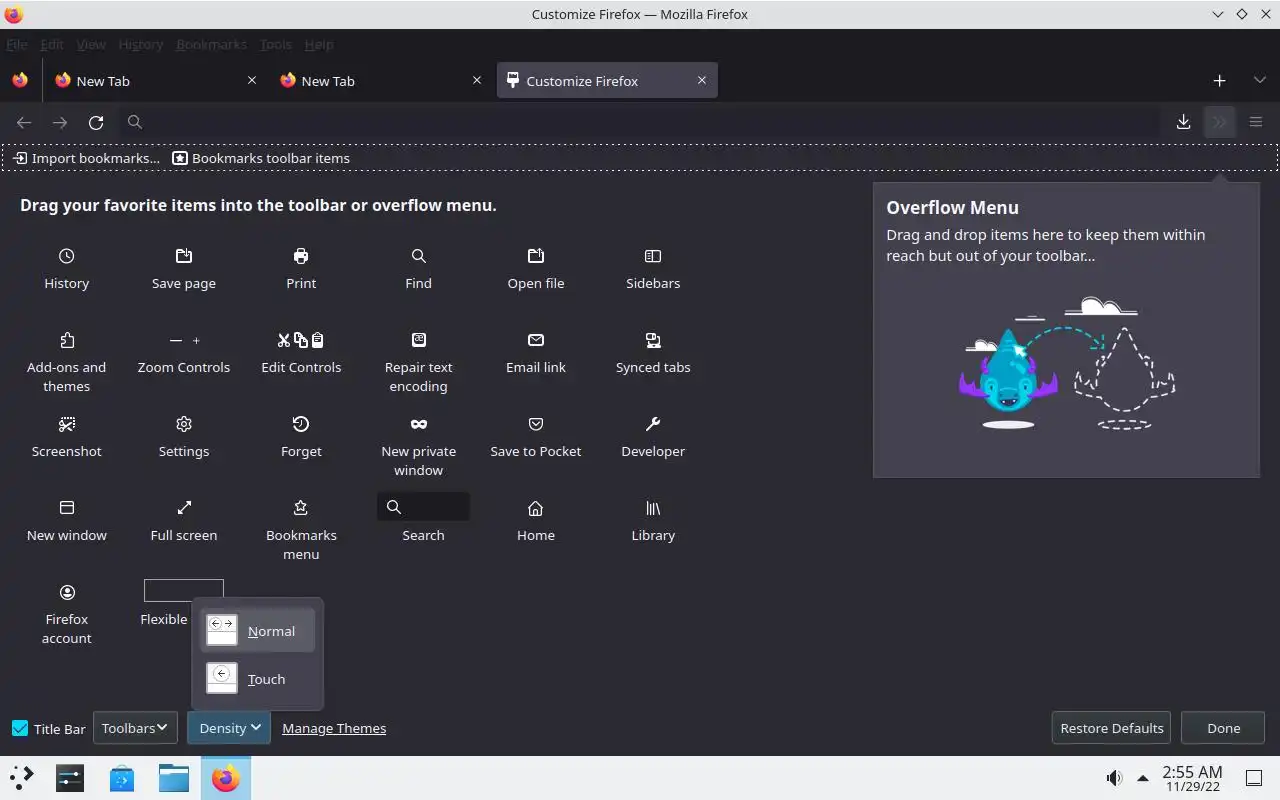
Task: Click Bookmarks toolbar items placeholder
Action: tap(261, 158)
